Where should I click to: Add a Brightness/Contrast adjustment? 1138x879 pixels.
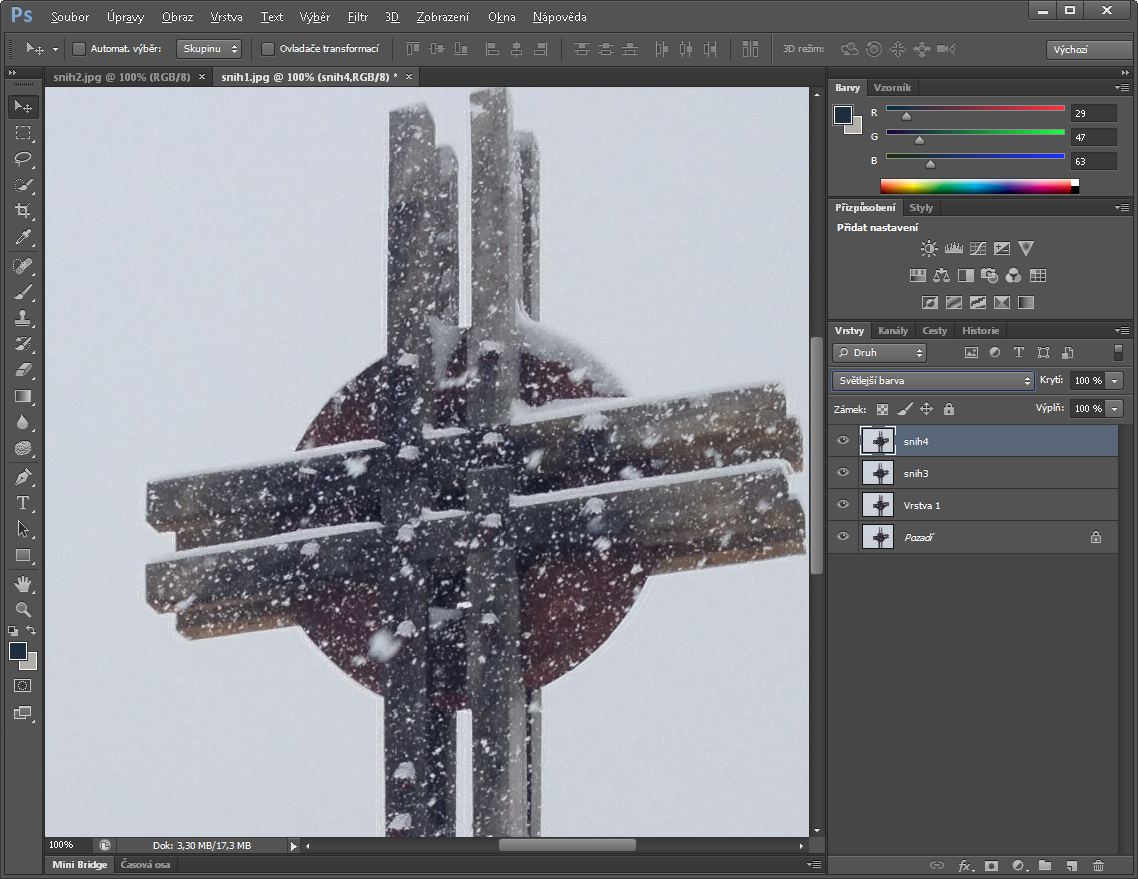pyautogui.click(x=929, y=249)
